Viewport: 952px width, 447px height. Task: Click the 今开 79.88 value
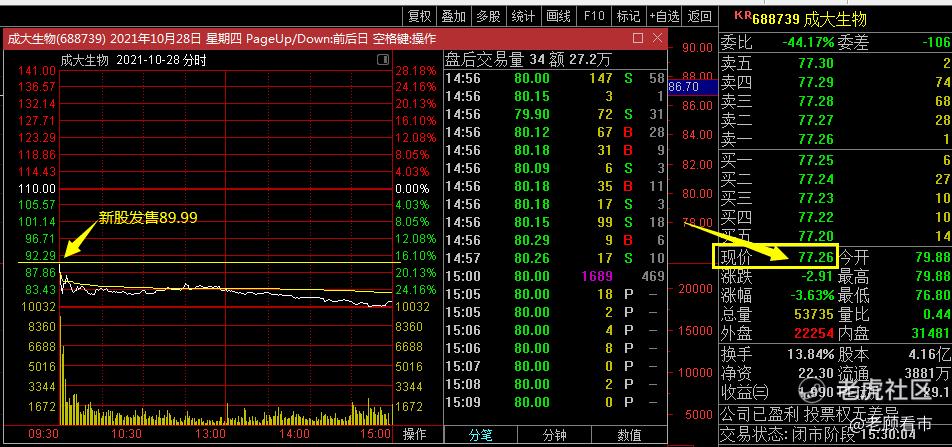(933, 258)
